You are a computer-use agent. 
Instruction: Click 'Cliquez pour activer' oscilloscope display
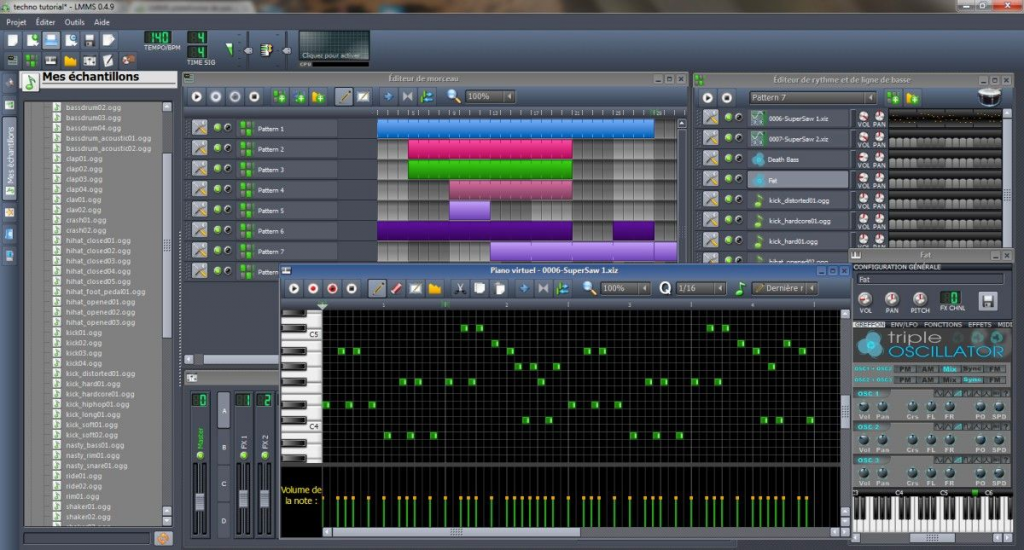[x=334, y=47]
